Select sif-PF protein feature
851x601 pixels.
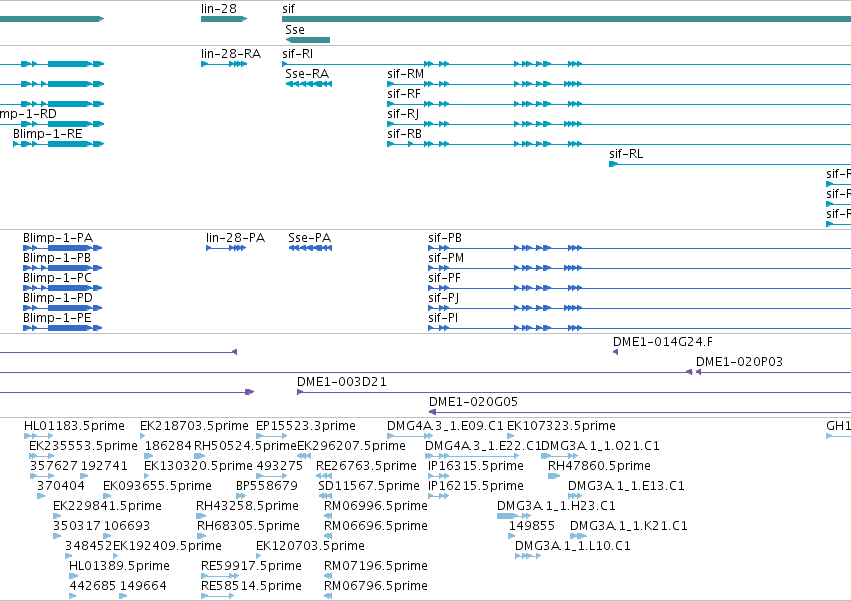point(639,288)
